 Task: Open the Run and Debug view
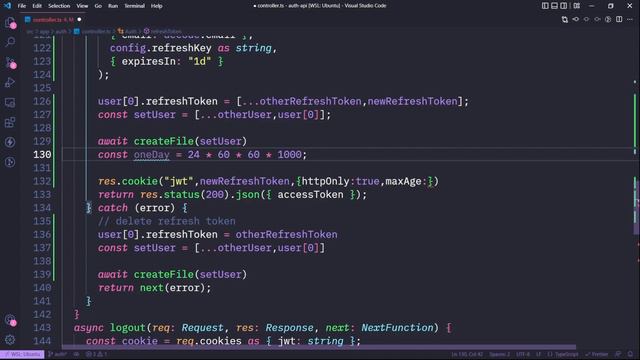(10, 82)
